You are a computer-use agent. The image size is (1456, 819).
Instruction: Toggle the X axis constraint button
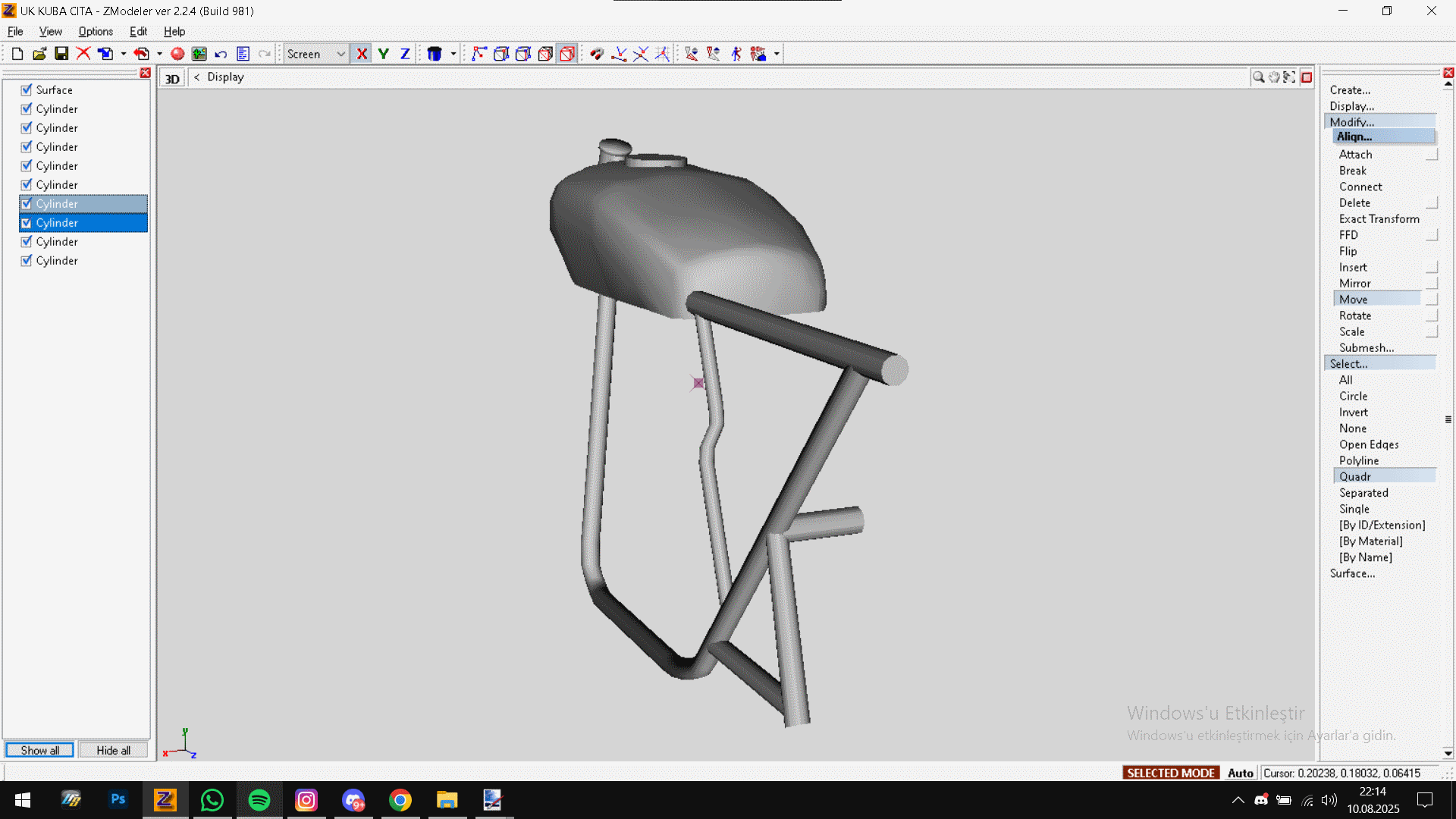tap(362, 54)
